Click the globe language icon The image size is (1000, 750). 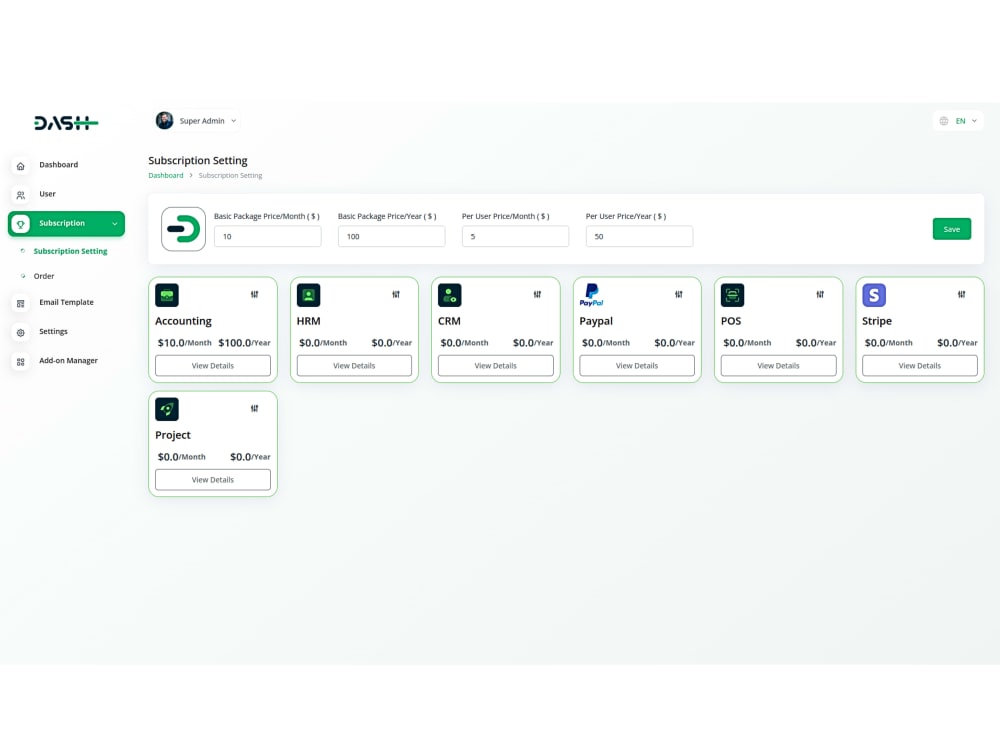[944, 121]
